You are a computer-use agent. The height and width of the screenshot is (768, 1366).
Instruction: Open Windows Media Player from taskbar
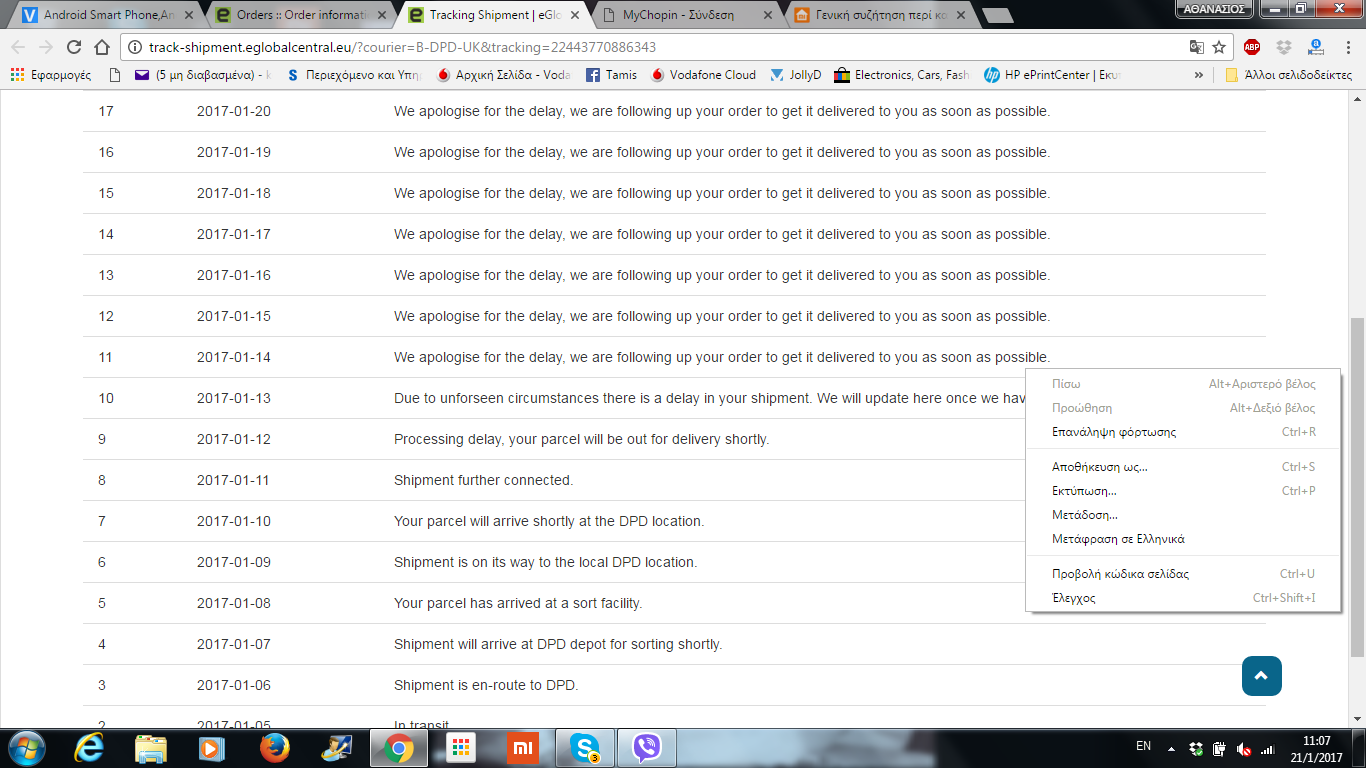211,747
